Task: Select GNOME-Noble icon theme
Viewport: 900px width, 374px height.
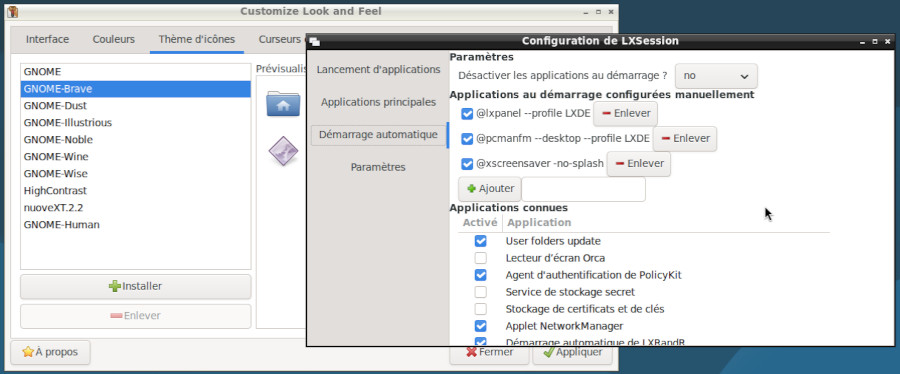Action: 135,139
